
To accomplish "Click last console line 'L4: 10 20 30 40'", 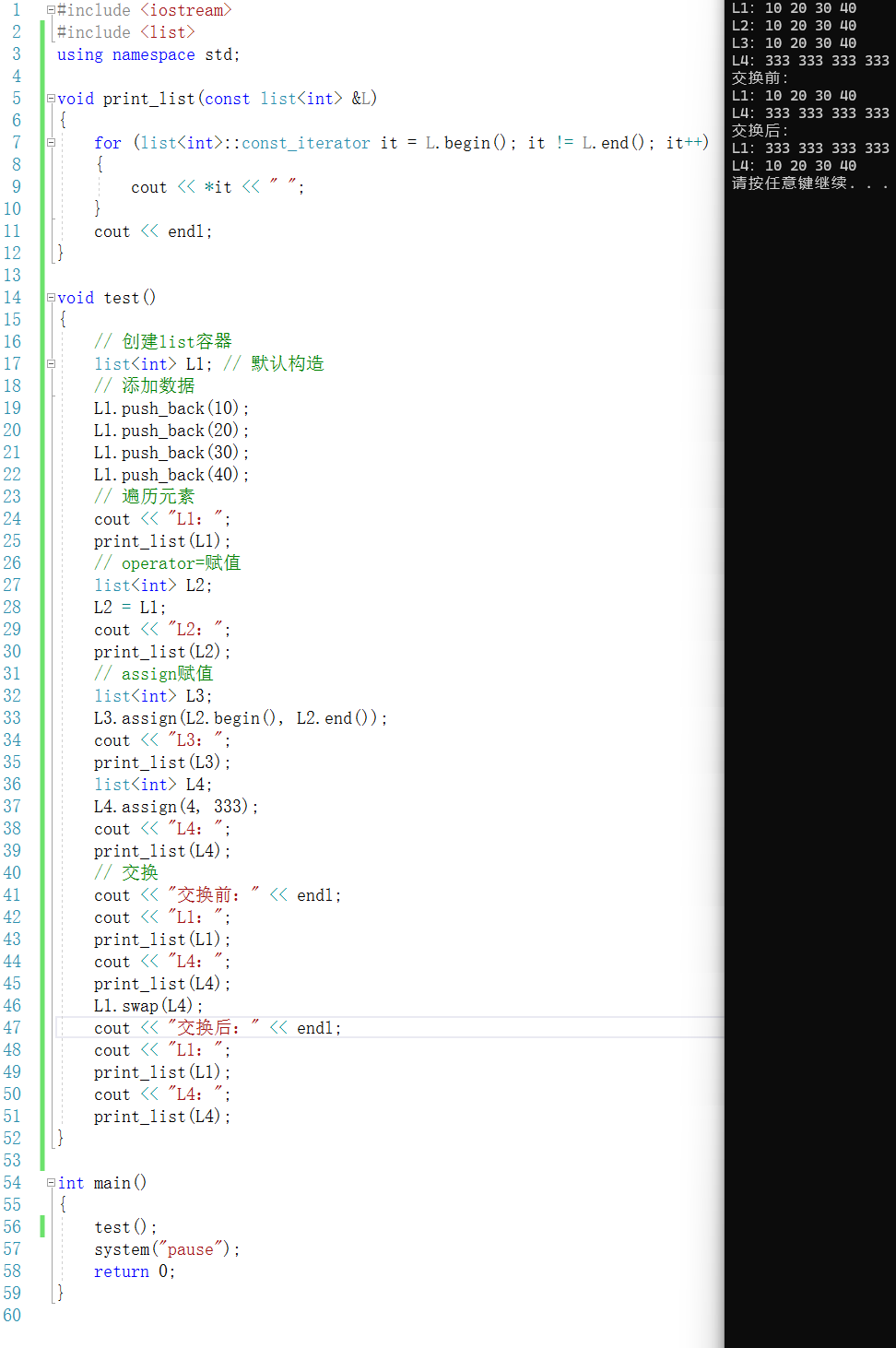I will [794, 166].
